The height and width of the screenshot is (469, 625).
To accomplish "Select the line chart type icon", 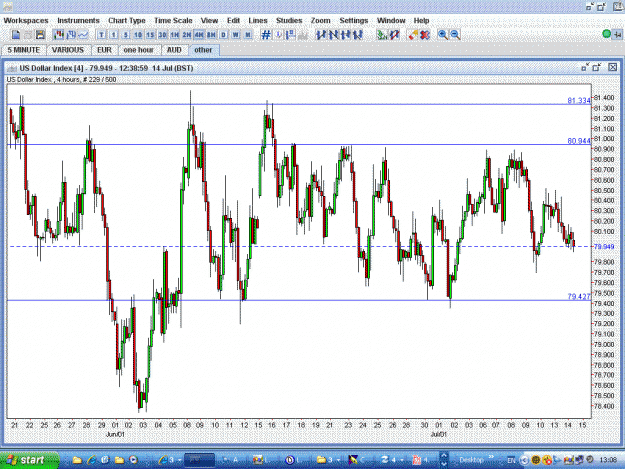I will pos(83,35).
